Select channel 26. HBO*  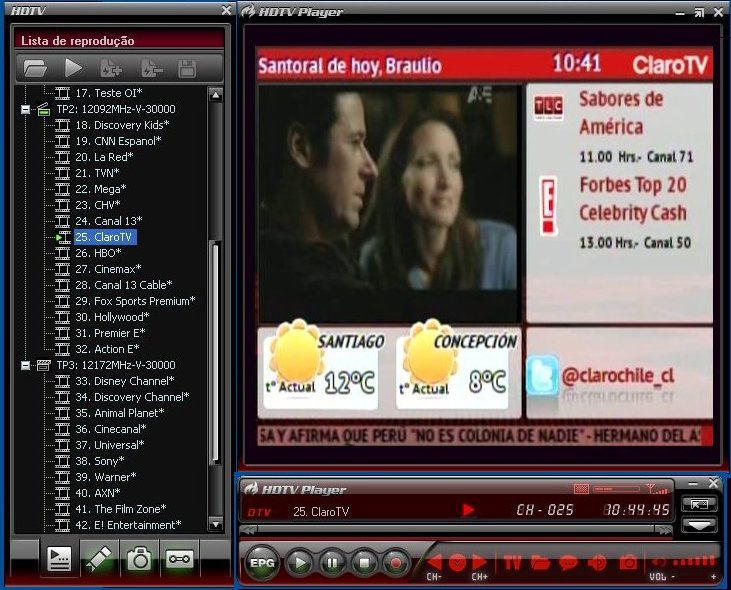(98, 253)
